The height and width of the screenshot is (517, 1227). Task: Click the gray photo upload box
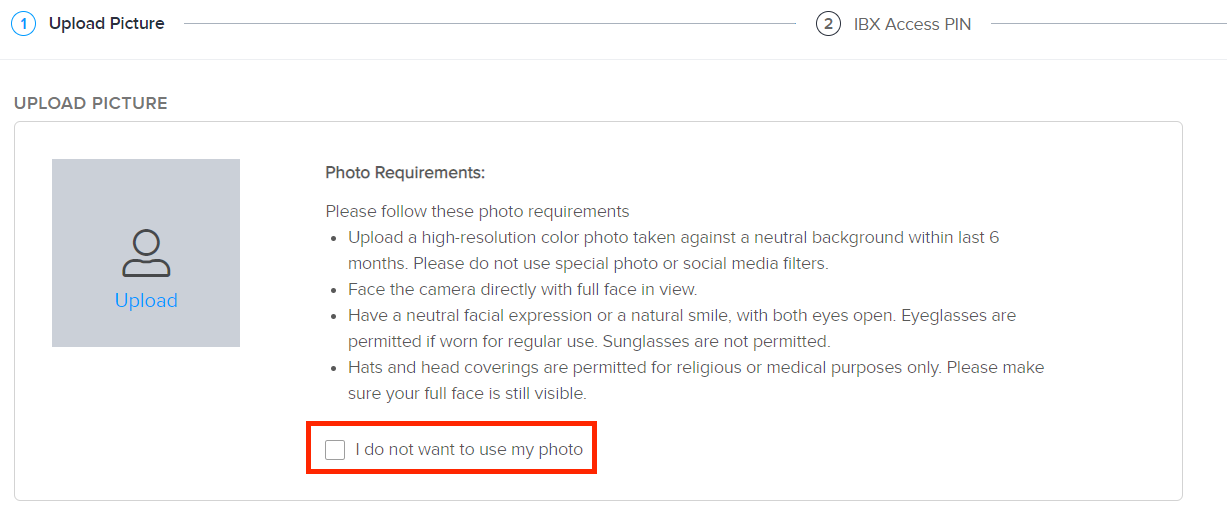[x=146, y=253]
